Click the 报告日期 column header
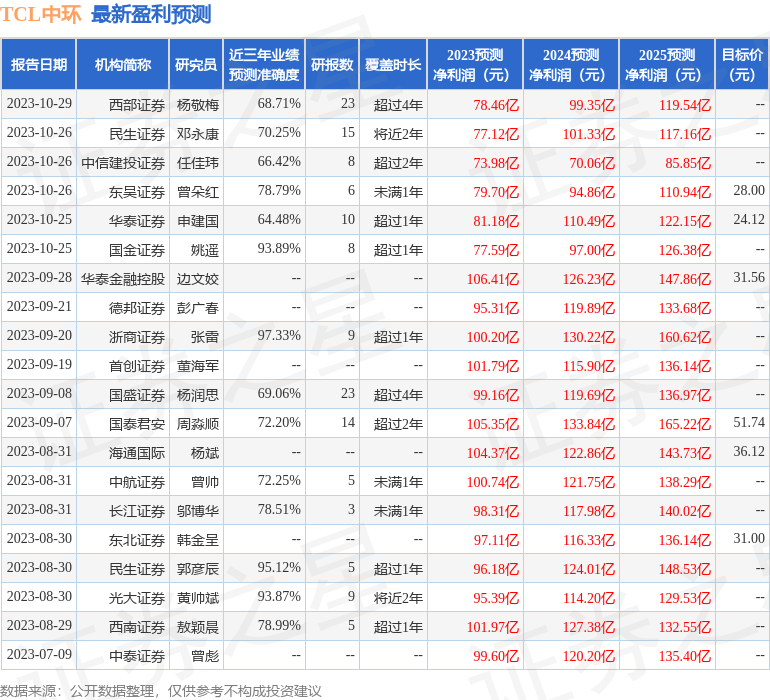The width and height of the screenshot is (770, 700). 39,64
